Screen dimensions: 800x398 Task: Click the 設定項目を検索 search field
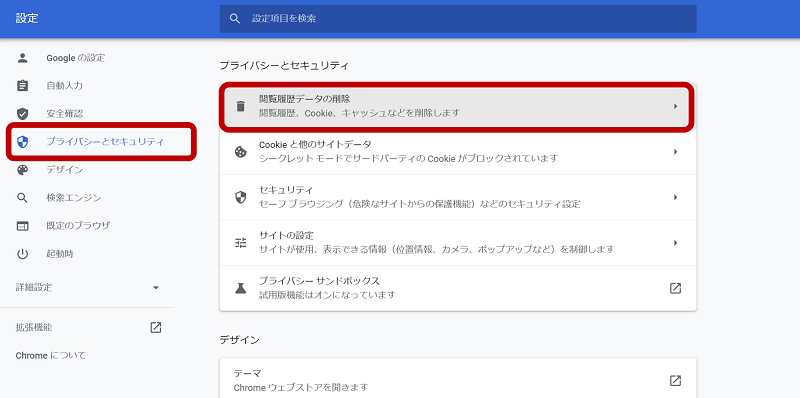(x=458, y=19)
